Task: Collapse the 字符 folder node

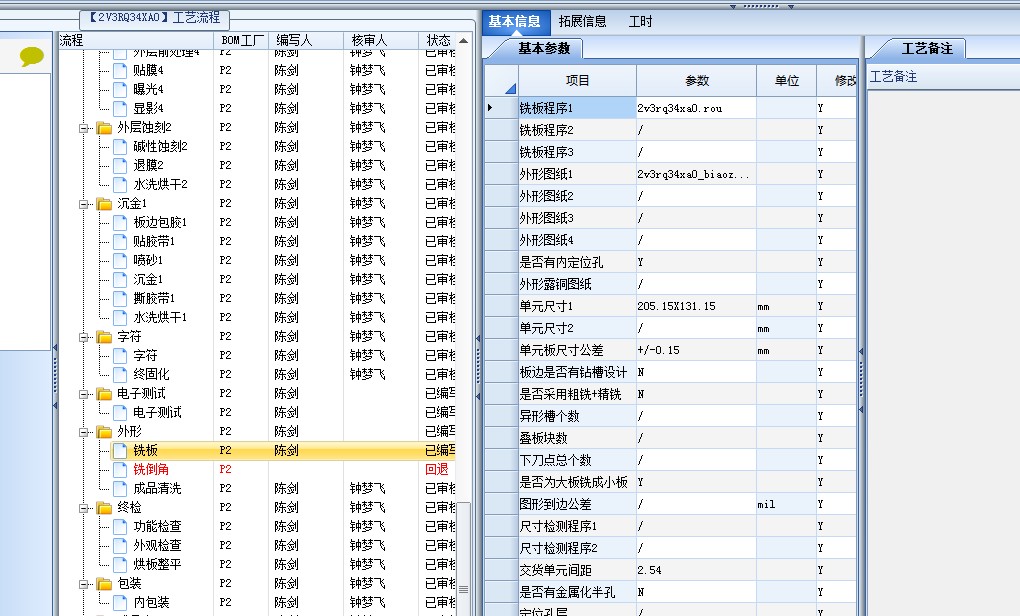Action: 84,337
